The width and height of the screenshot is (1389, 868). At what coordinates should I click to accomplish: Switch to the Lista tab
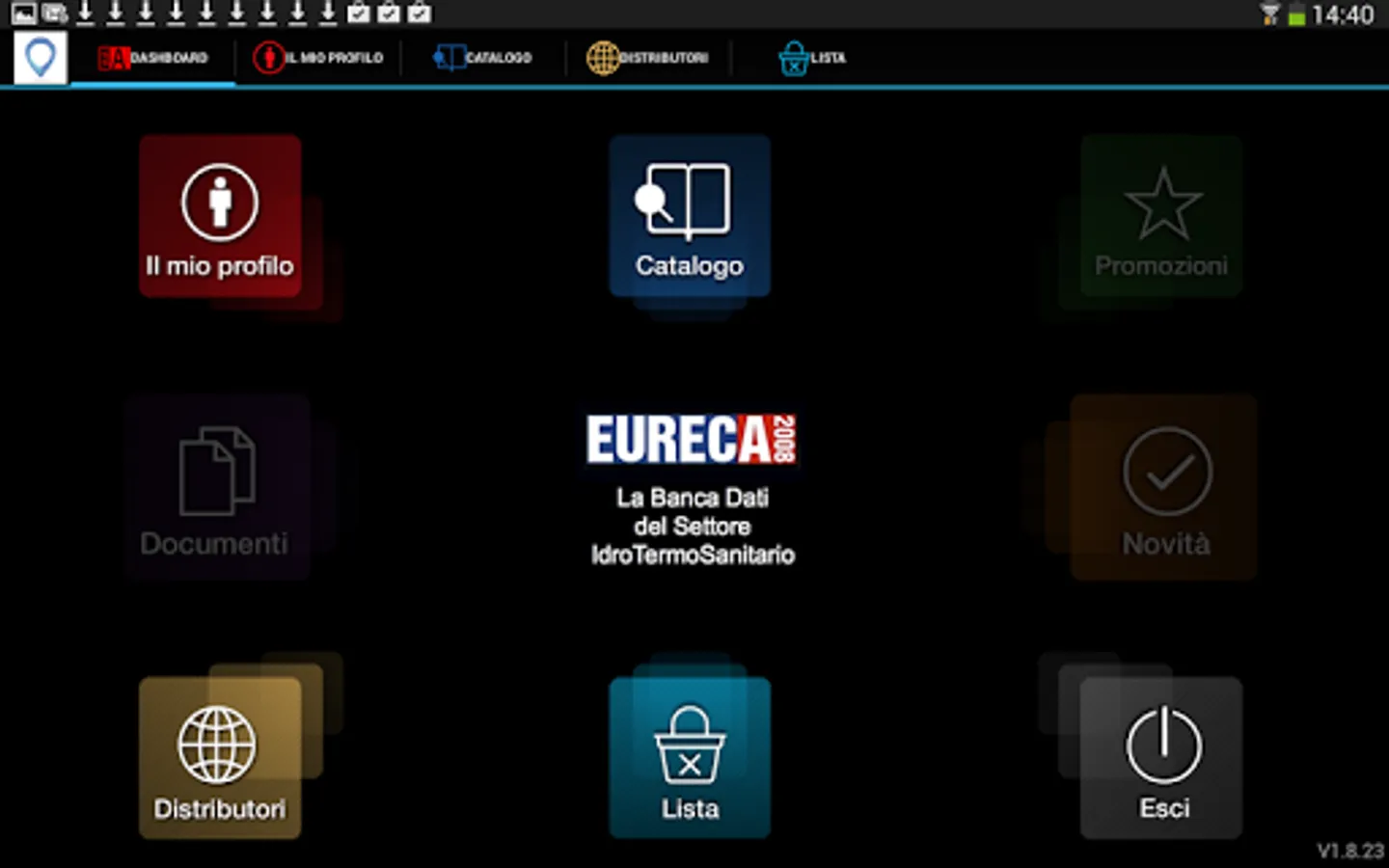[812, 58]
